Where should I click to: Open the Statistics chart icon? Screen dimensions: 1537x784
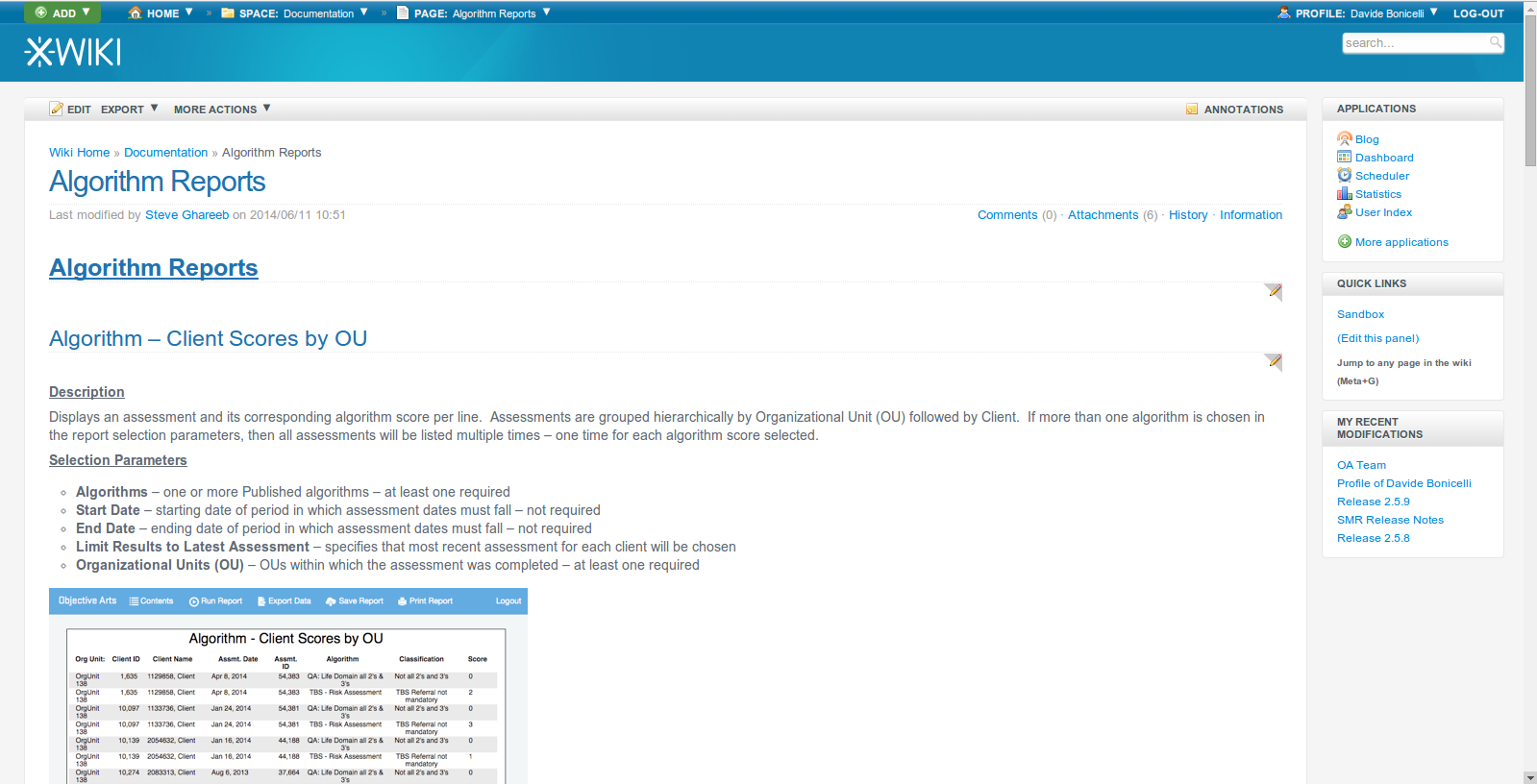[1344, 194]
